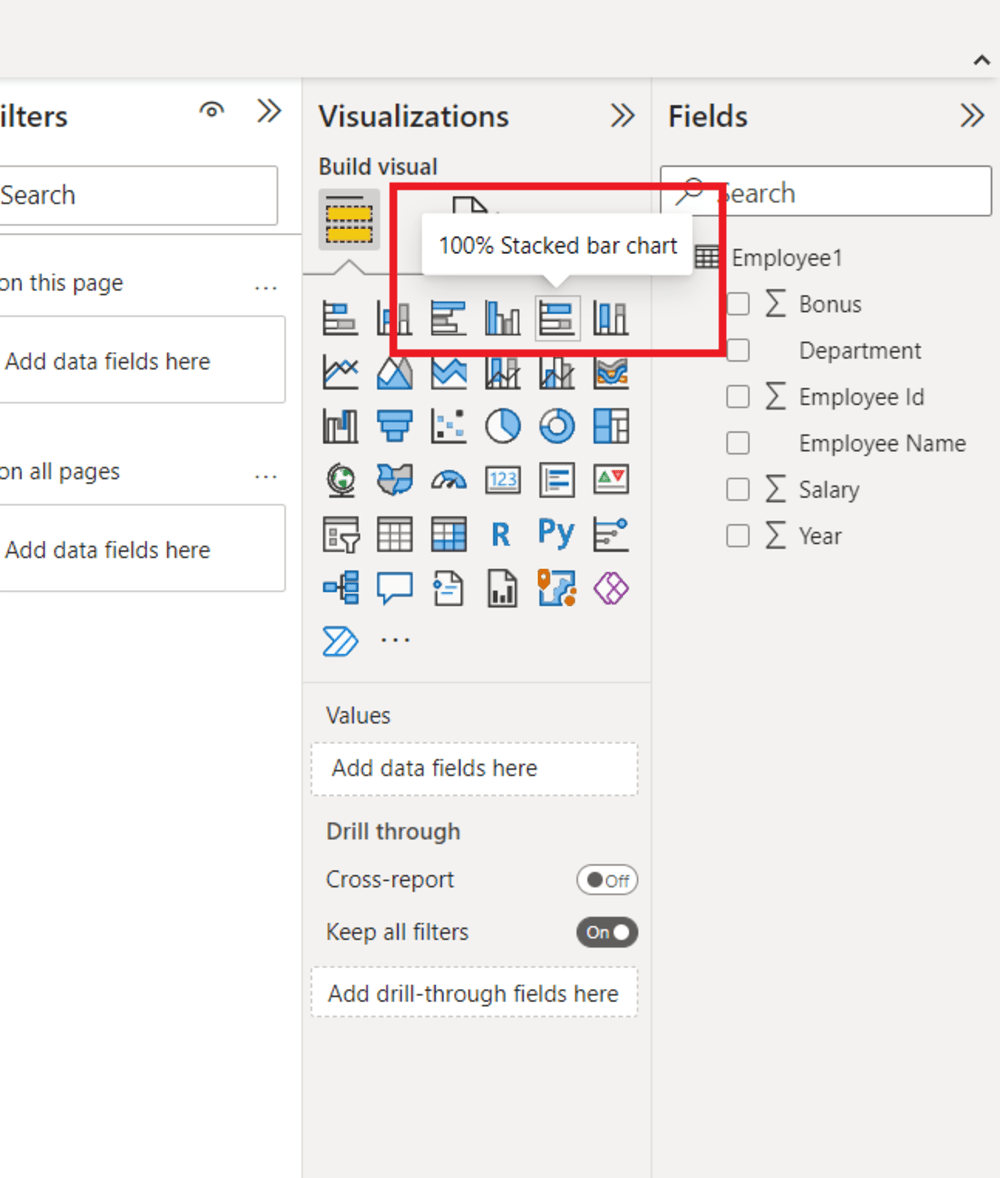The image size is (1000, 1178).
Task: Tick the Salary field checkbox
Action: tap(738, 489)
